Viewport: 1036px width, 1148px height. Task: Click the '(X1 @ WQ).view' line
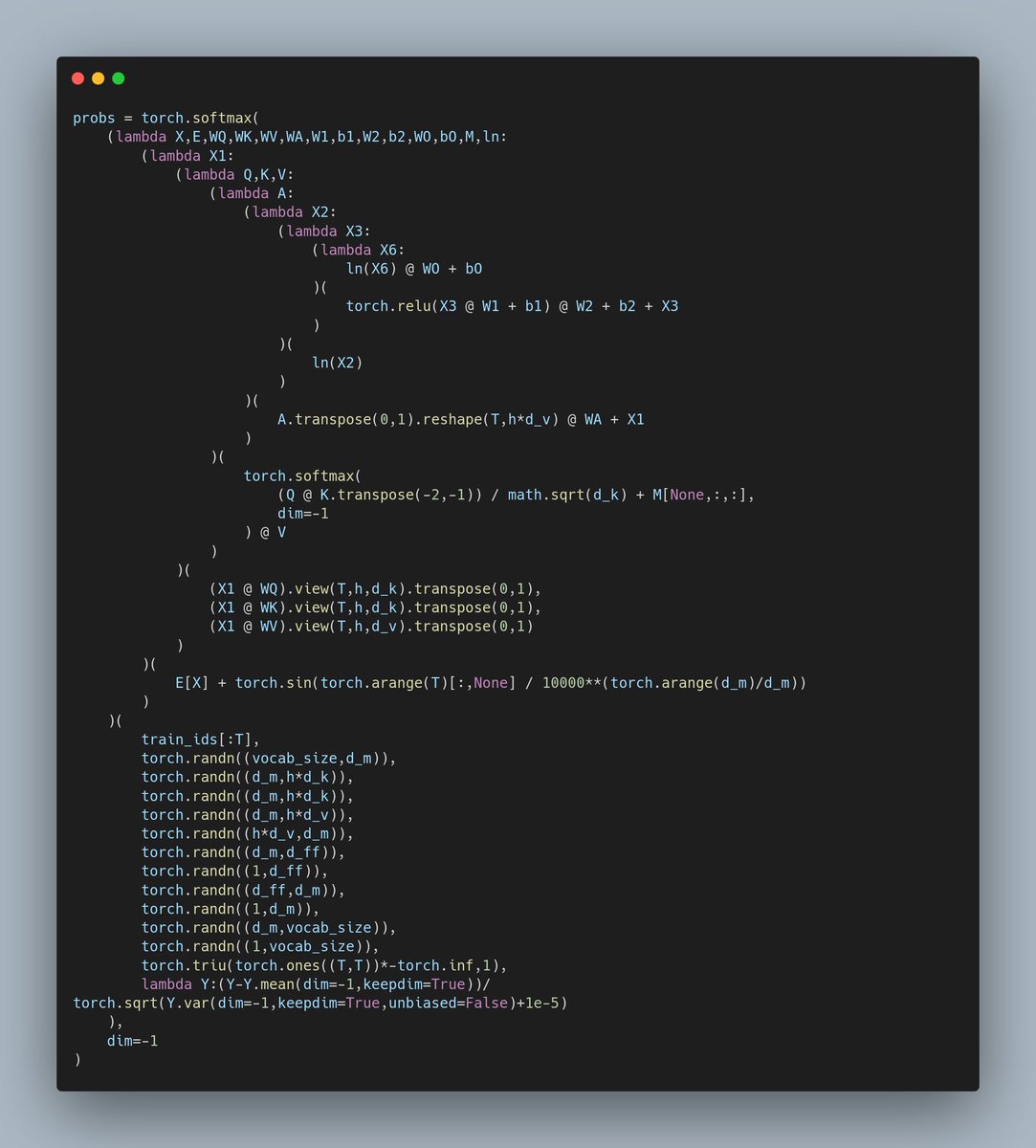coord(376,588)
